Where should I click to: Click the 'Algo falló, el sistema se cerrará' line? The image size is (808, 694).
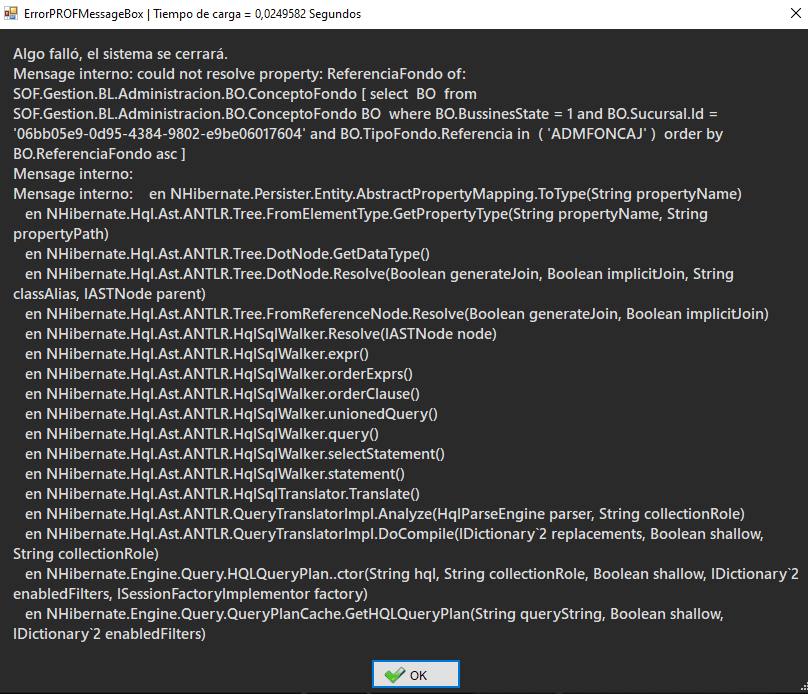pos(120,54)
